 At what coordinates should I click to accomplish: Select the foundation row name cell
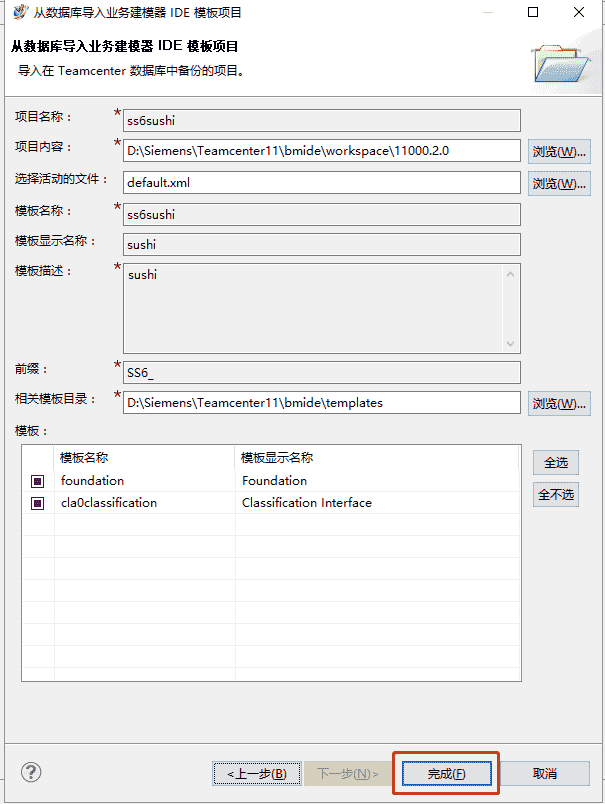click(145, 480)
